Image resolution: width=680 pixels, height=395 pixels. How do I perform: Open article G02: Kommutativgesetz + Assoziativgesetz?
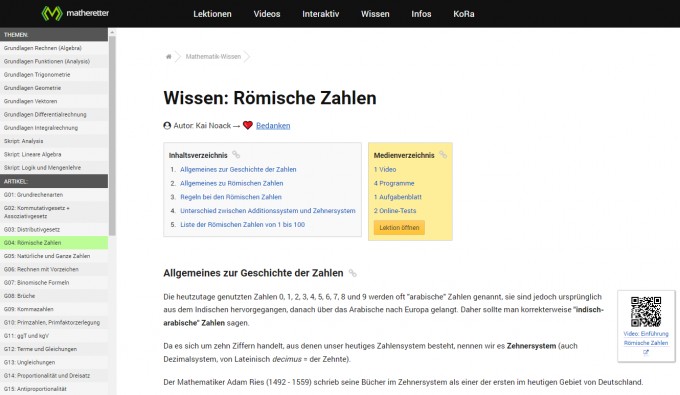click(x=54, y=212)
